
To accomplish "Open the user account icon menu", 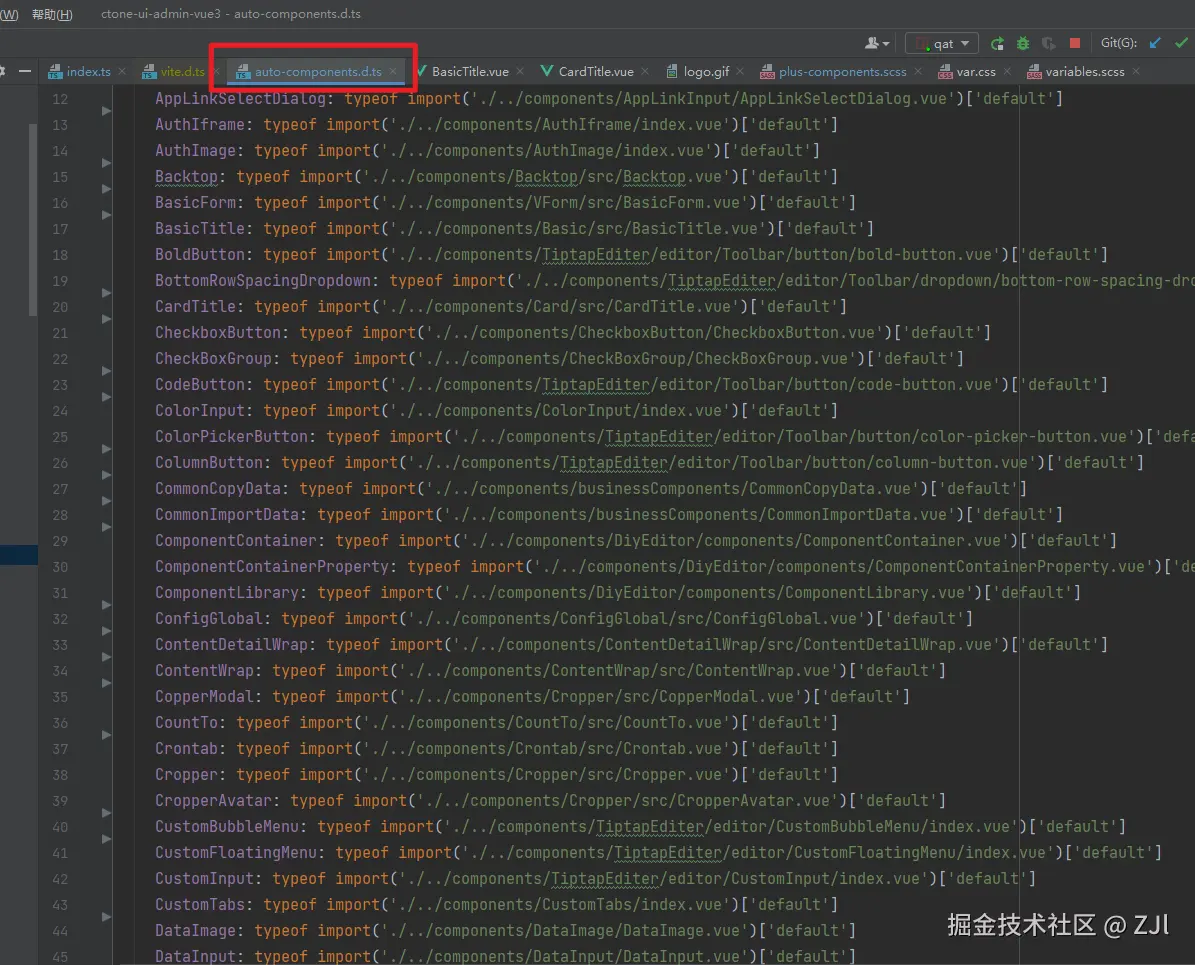I will pos(876,44).
